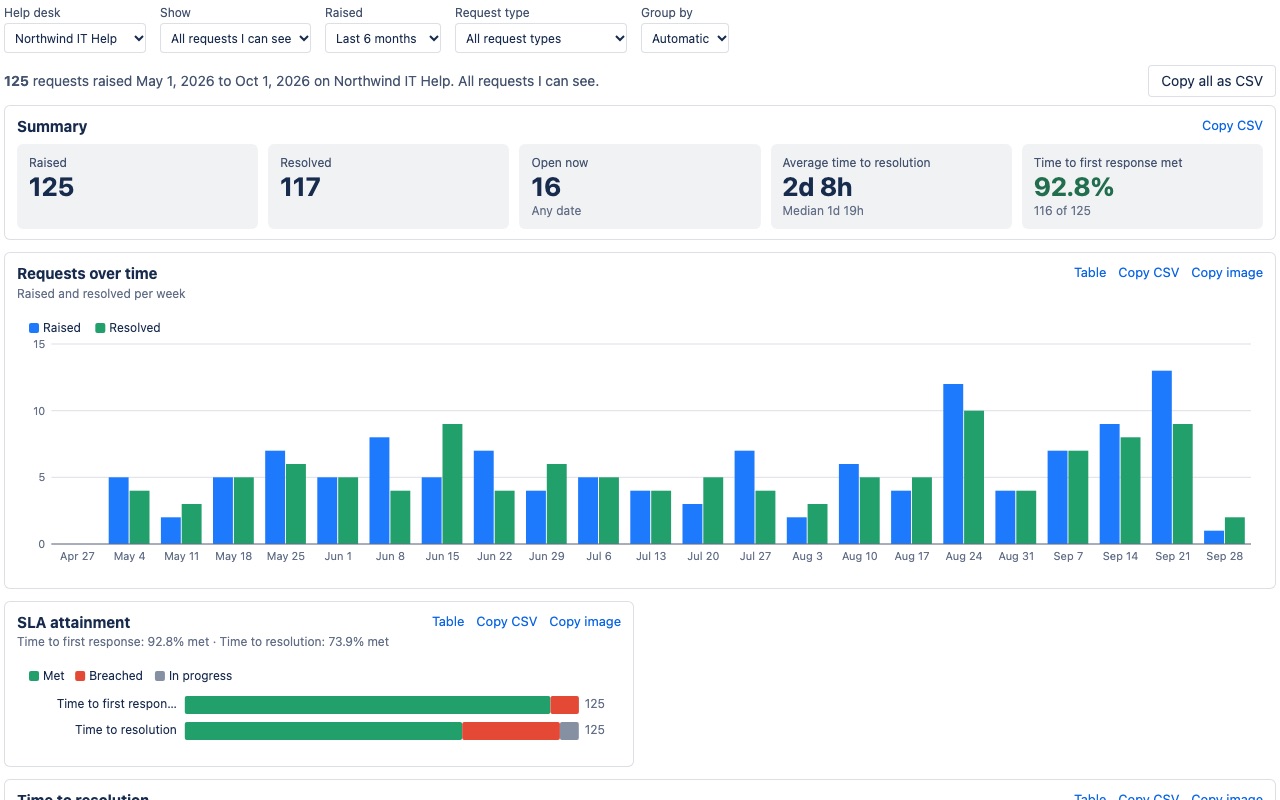Toggle the Met legend entry
The height and width of the screenshot is (800, 1280).
47,676
